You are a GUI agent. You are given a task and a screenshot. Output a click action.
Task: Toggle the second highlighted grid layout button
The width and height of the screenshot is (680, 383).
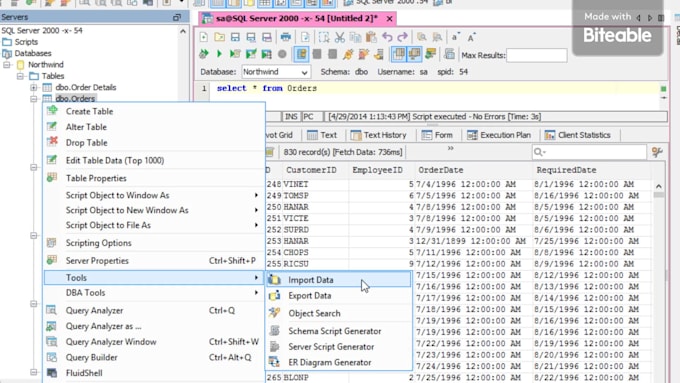click(x=415, y=54)
